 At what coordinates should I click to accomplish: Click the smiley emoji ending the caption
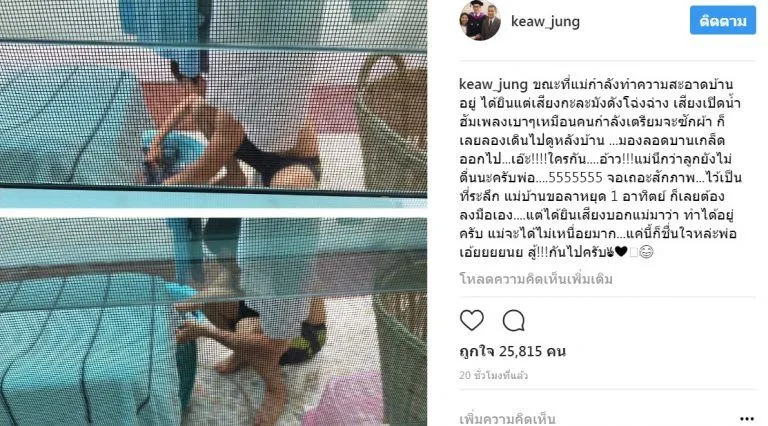[646, 252]
